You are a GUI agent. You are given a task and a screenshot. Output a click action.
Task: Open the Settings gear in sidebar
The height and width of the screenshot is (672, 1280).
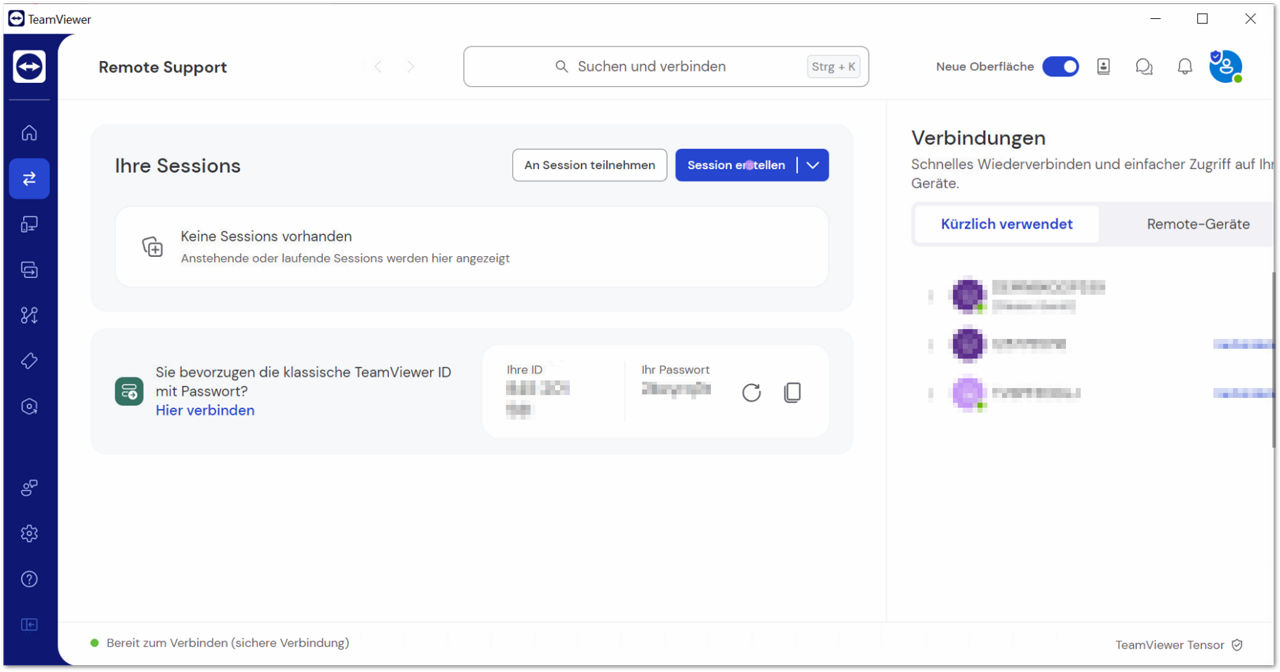(29, 534)
